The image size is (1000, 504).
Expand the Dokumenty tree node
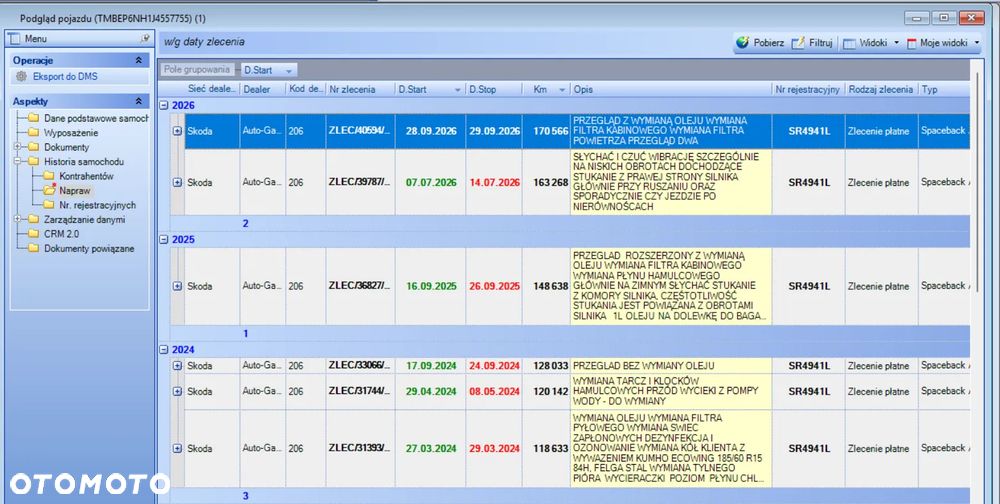click(17, 147)
